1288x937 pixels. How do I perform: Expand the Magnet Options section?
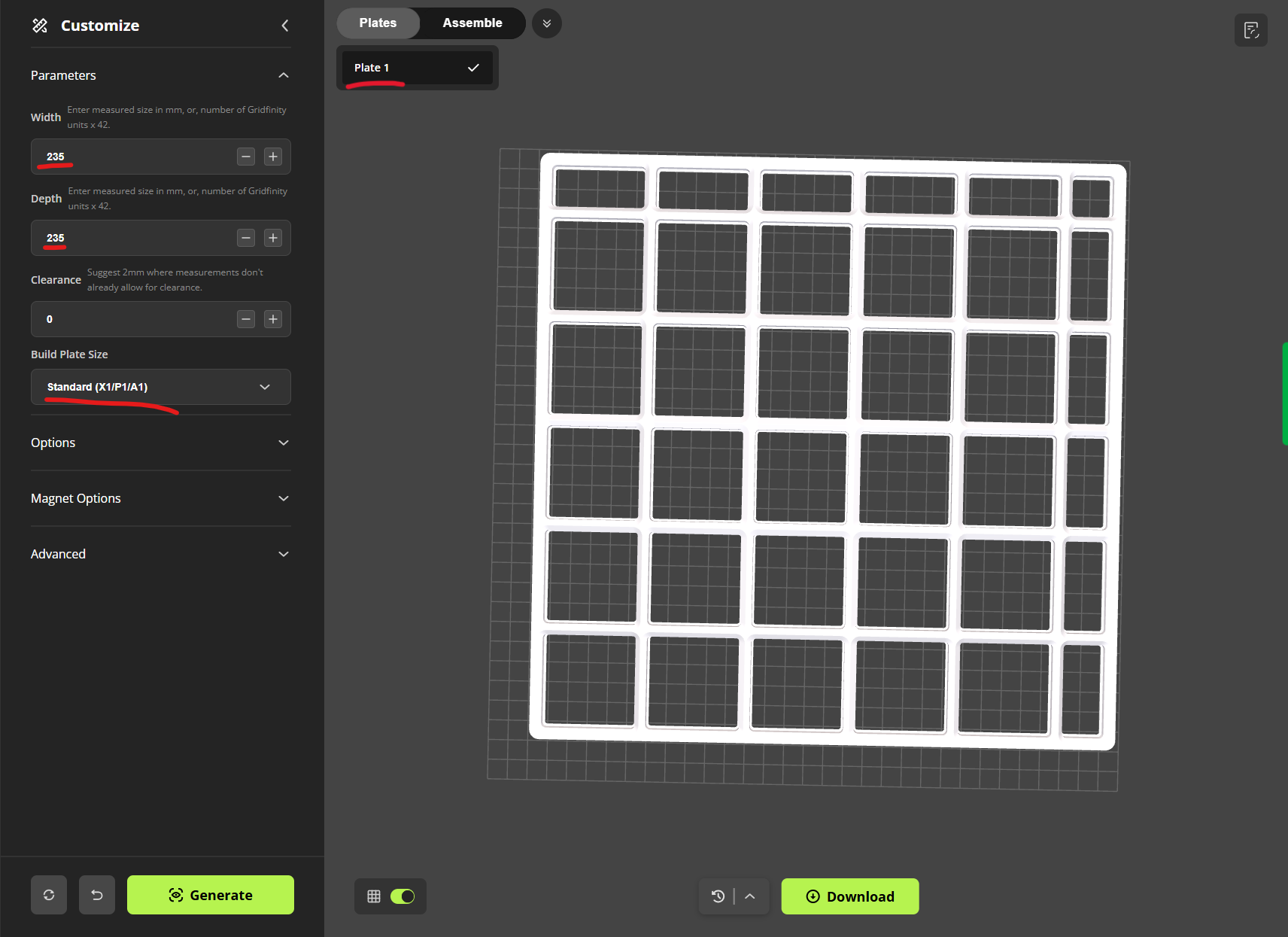(x=161, y=498)
